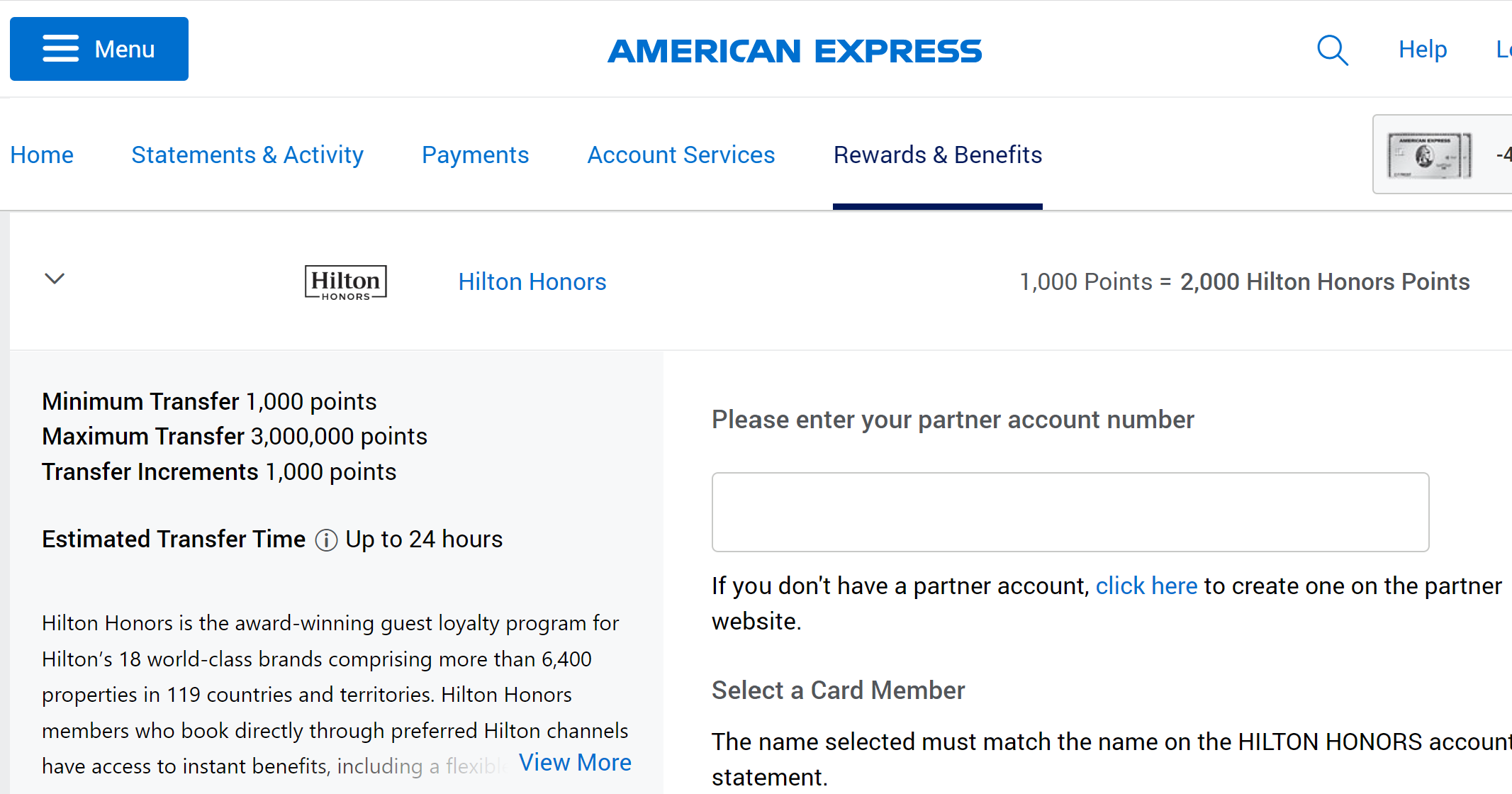Open the Hilton Honors program link
1512x794 pixels.
[x=532, y=282]
